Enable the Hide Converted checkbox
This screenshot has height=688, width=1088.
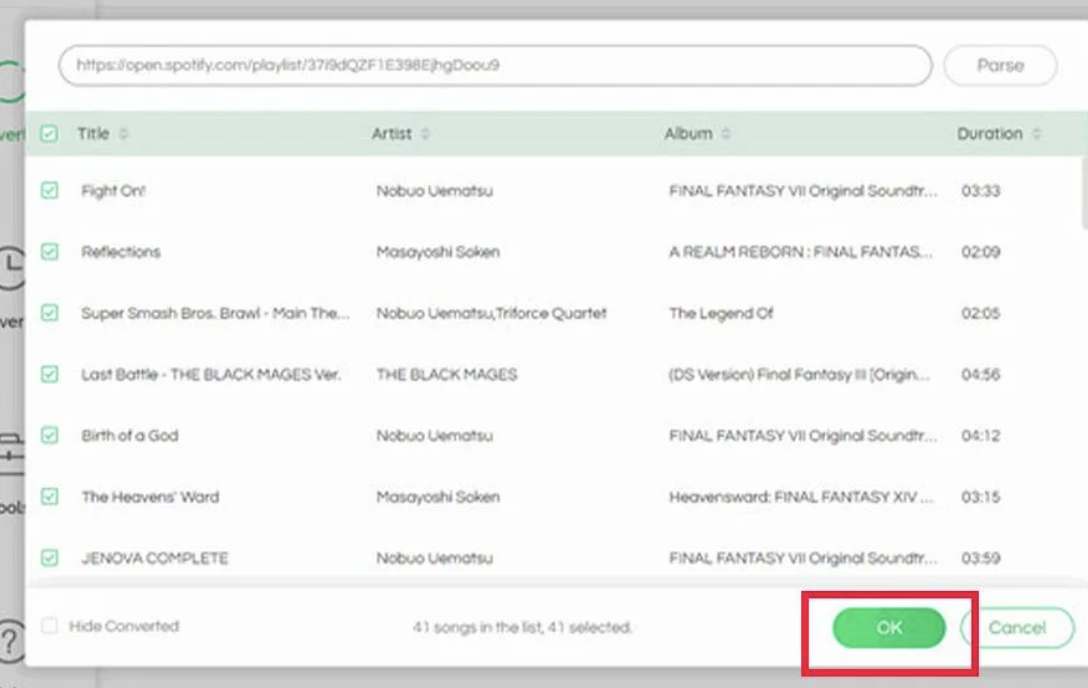point(49,626)
